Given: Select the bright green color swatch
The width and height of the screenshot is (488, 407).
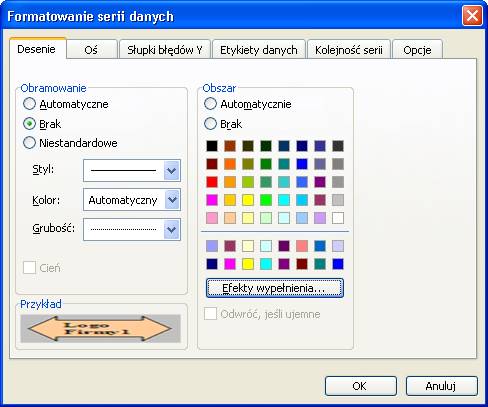Looking at the screenshot, I should tap(266, 200).
